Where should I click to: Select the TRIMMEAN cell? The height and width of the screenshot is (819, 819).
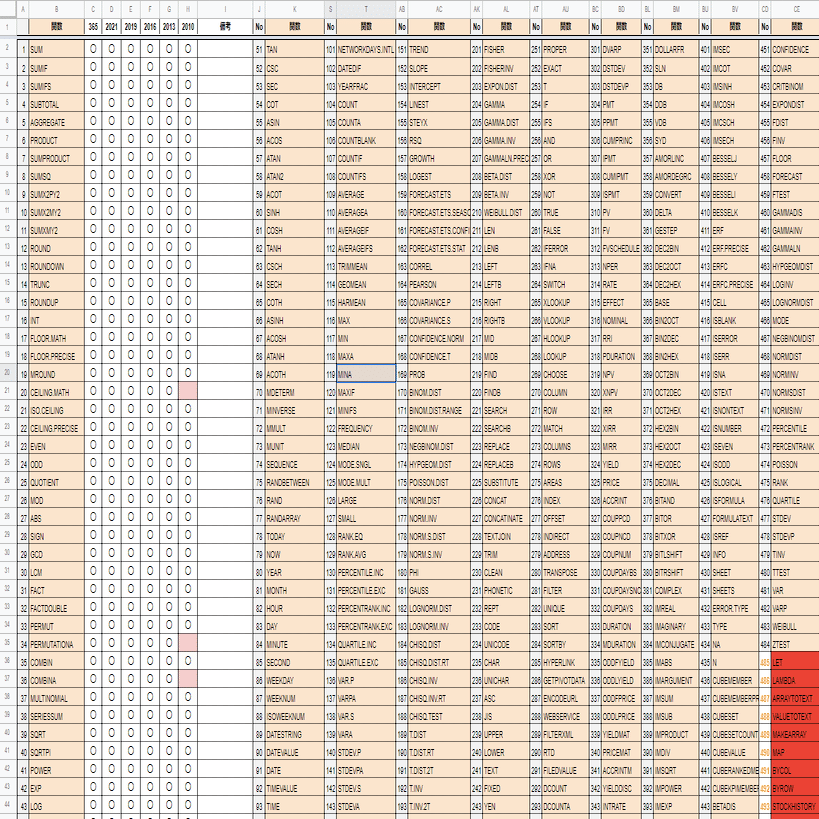366,266
